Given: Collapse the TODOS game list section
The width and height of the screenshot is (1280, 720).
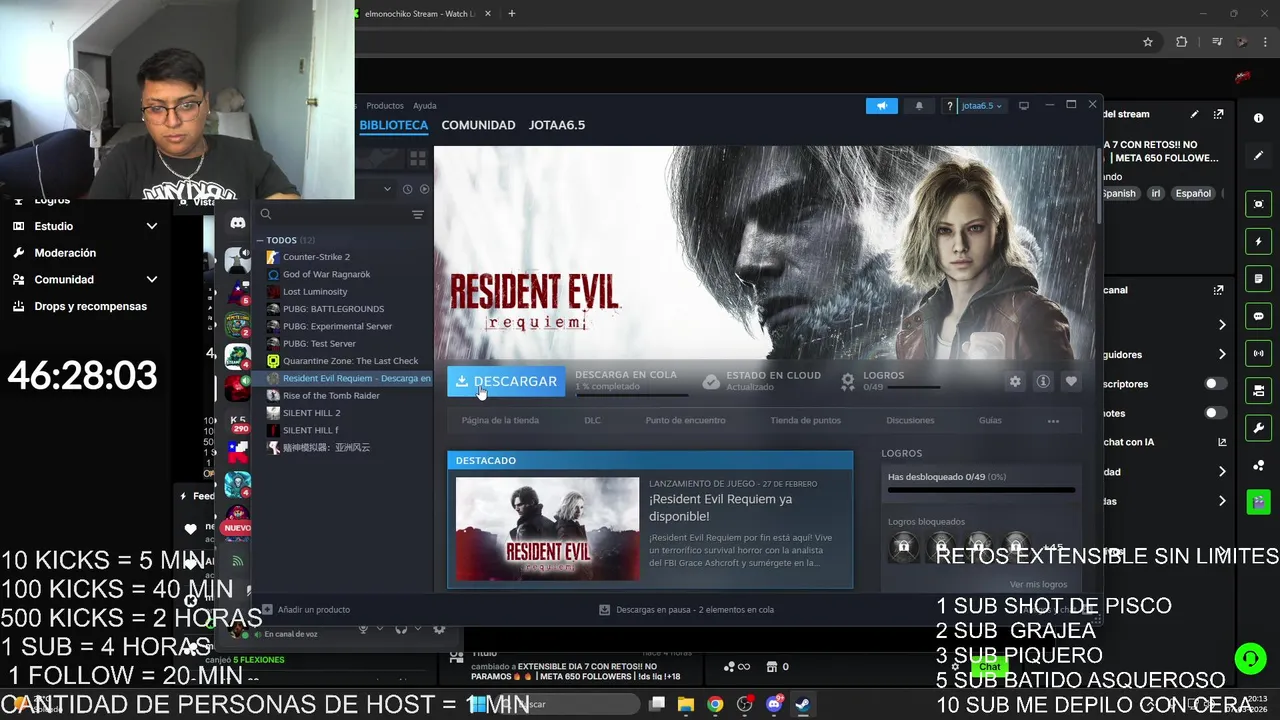Looking at the screenshot, I should (260, 240).
